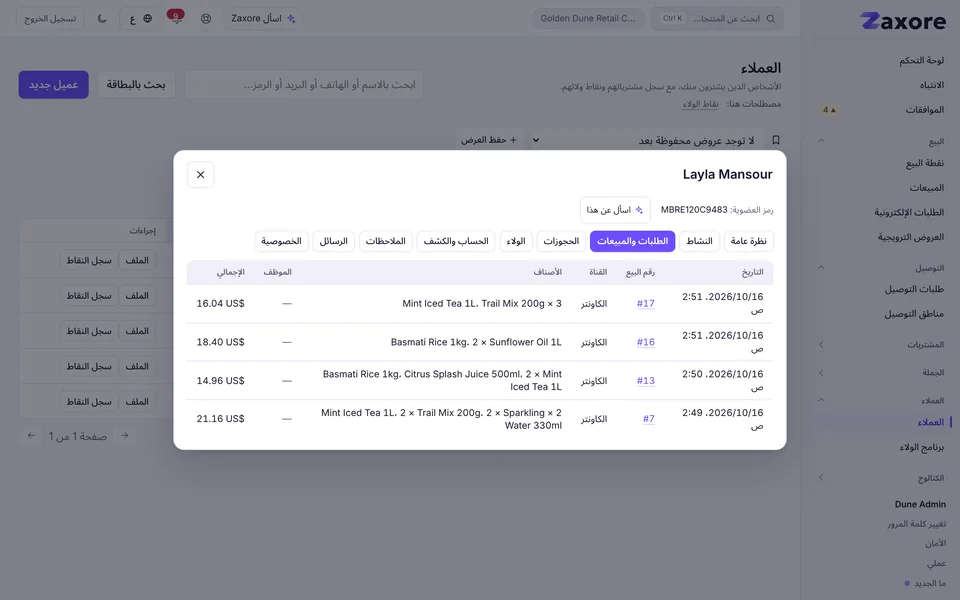Open sale link #7
This screenshot has width=960, height=600.
(x=649, y=419)
